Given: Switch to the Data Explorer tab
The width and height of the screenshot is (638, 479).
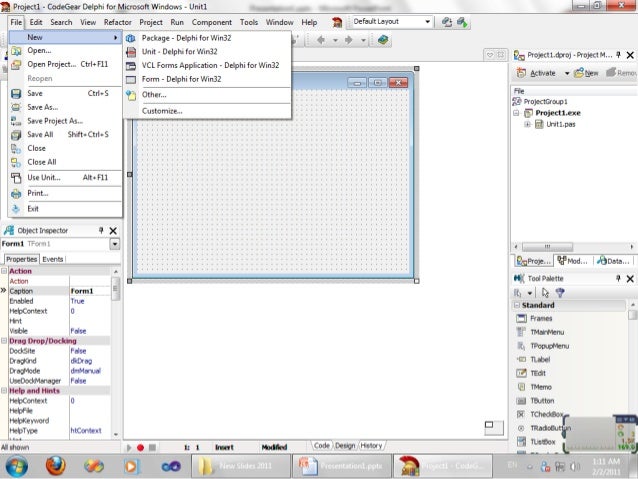Looking at the screenshot, I should coord(614,261).
